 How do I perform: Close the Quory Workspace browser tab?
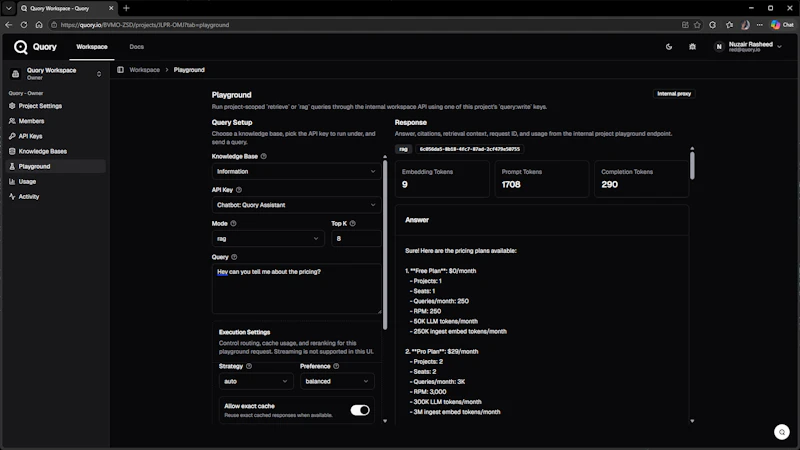111,8
